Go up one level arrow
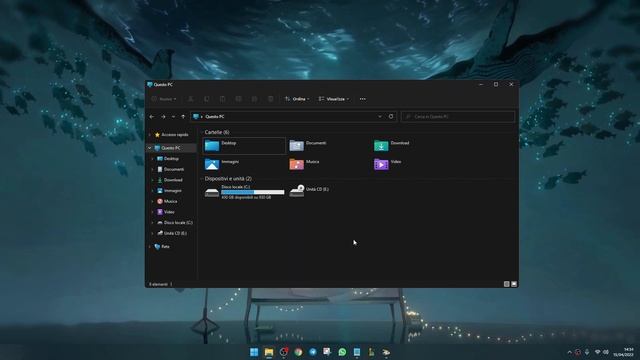 [183, 117]
